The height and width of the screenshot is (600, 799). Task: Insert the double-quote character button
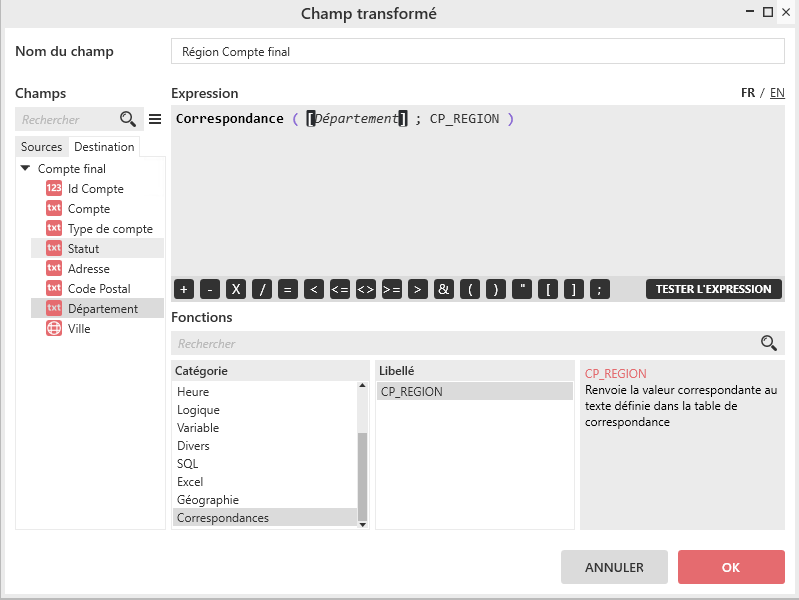pyautogui.click(x=521, y=289)
